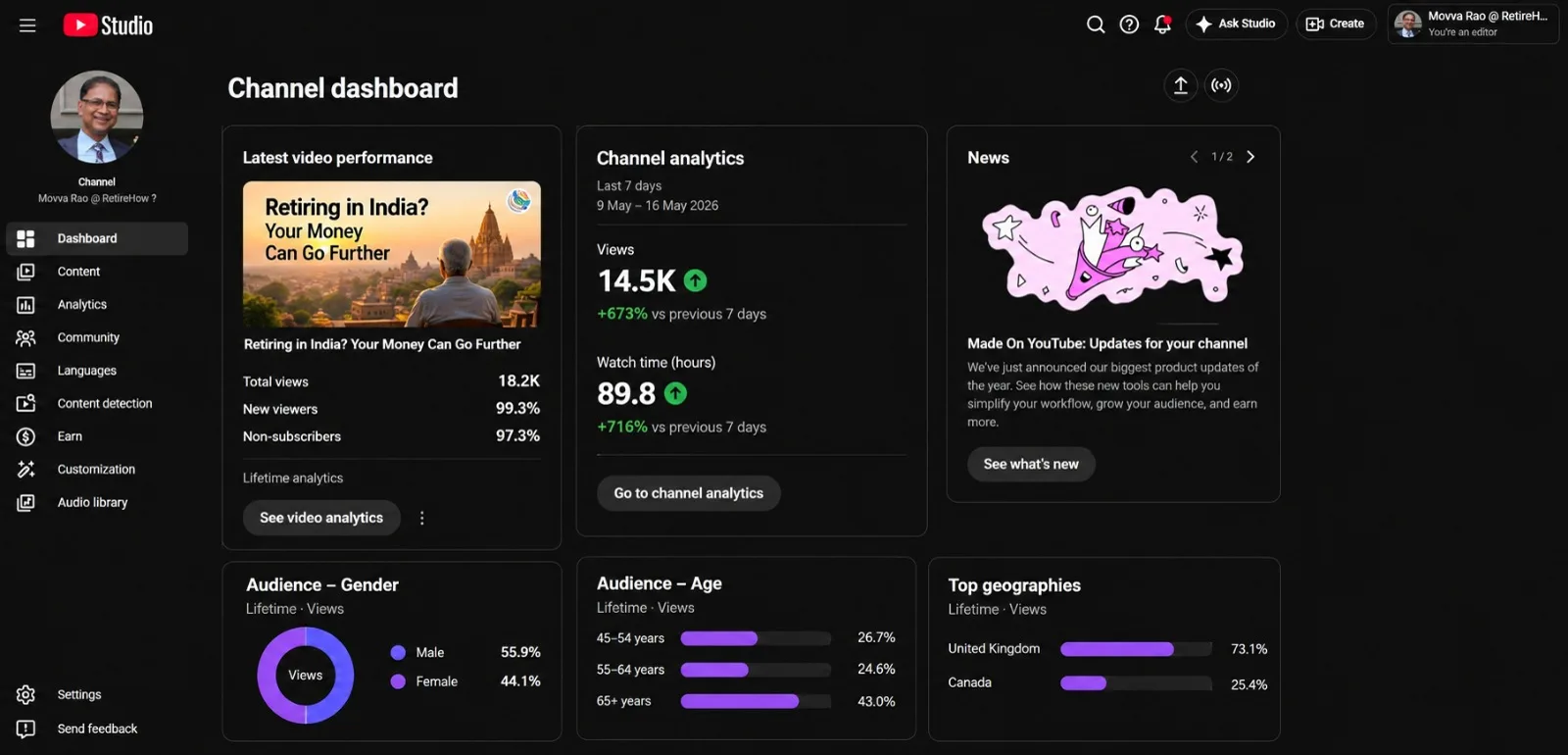Open the latest video three-dot options menu

point(422,518)
